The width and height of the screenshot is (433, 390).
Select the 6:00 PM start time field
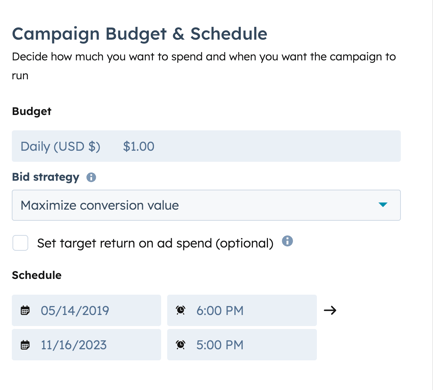(242, 310)
